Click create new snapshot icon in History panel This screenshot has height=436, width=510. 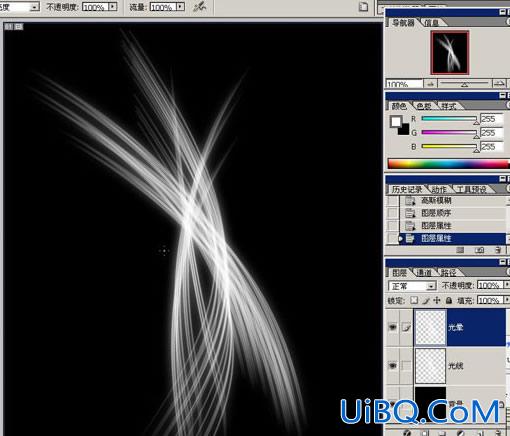(479, 250)
